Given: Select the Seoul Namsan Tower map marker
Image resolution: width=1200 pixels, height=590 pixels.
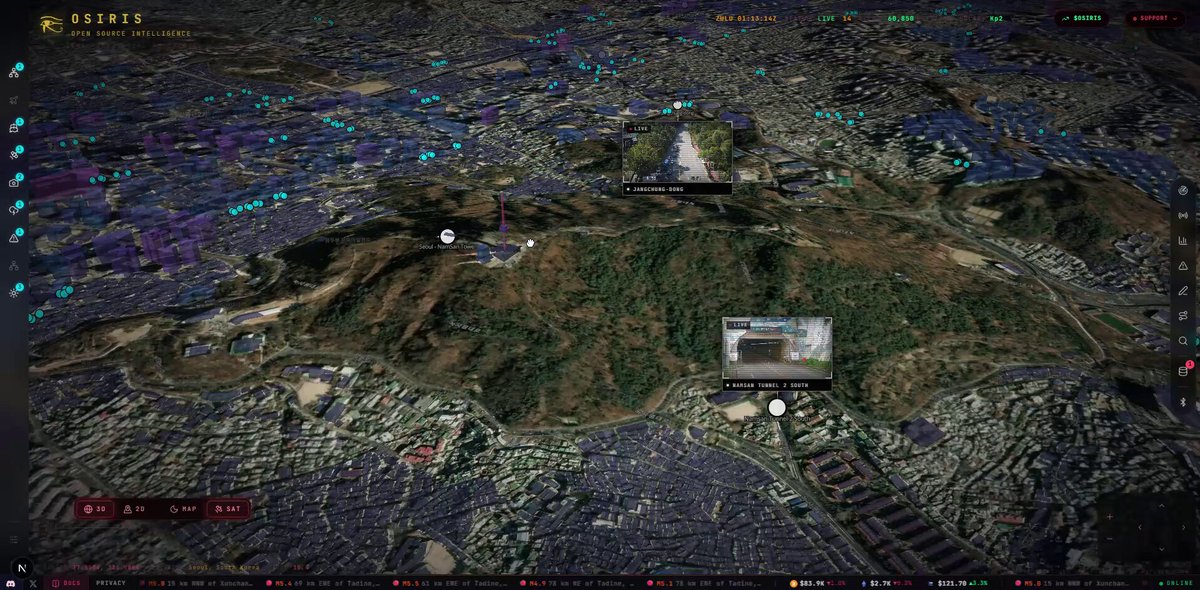Looking at the screenshot, I should pyautogui.click(x=447, y=236).
